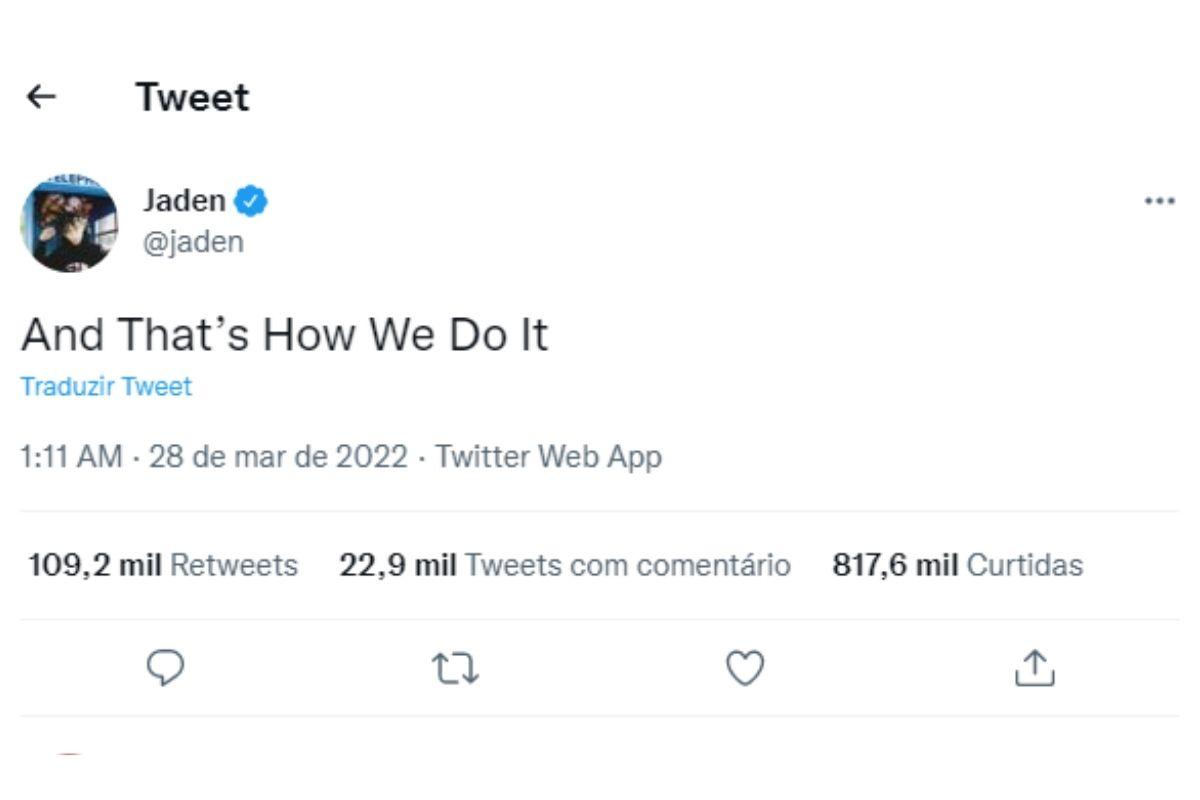Click the blue verified badge next to Jaden
This screenshot has width=1200, height=800.
point(250,201)
